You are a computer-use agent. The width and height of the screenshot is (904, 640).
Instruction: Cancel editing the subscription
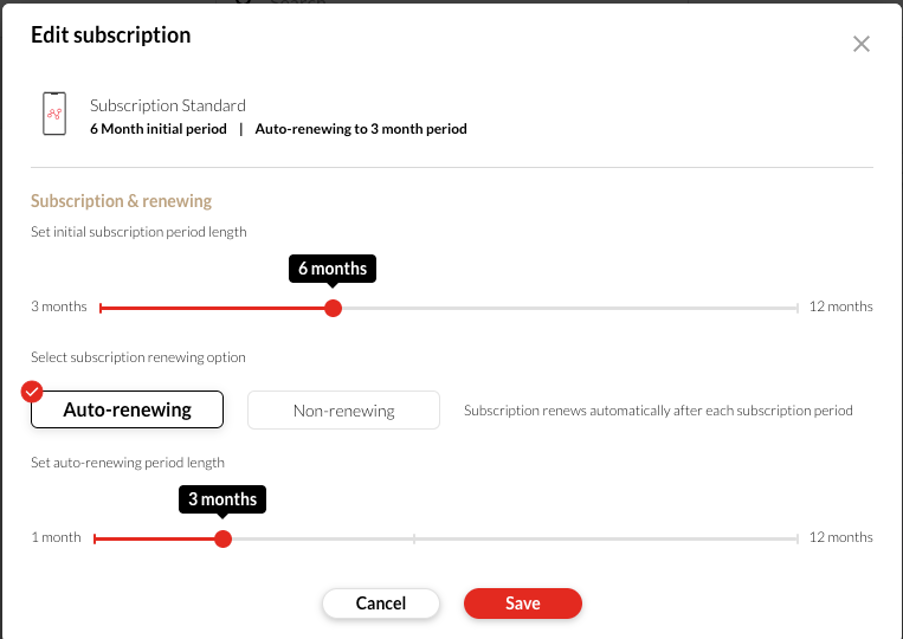point(381,603)
